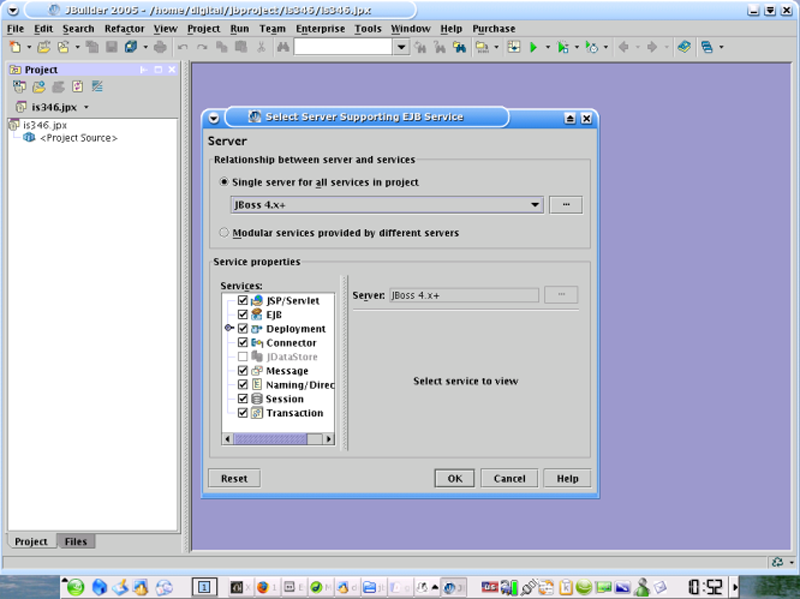
Task: Open the toolbar search field dropdown arrow
Action: [401, 47]
